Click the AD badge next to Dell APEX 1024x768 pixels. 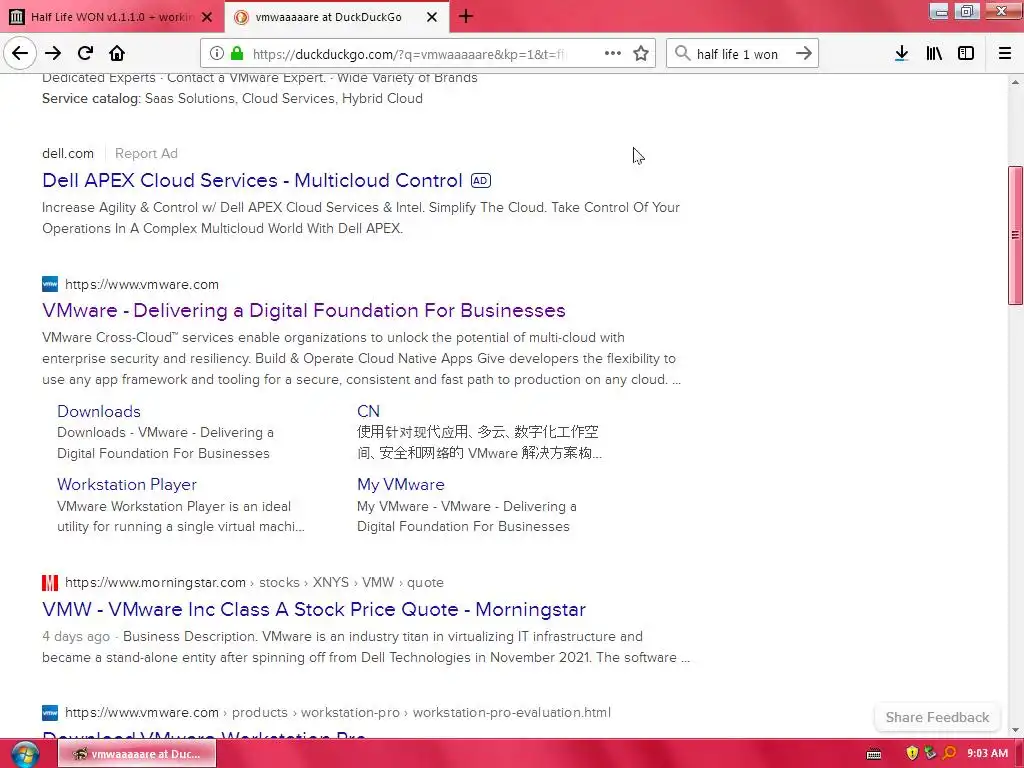coord(481,181)
